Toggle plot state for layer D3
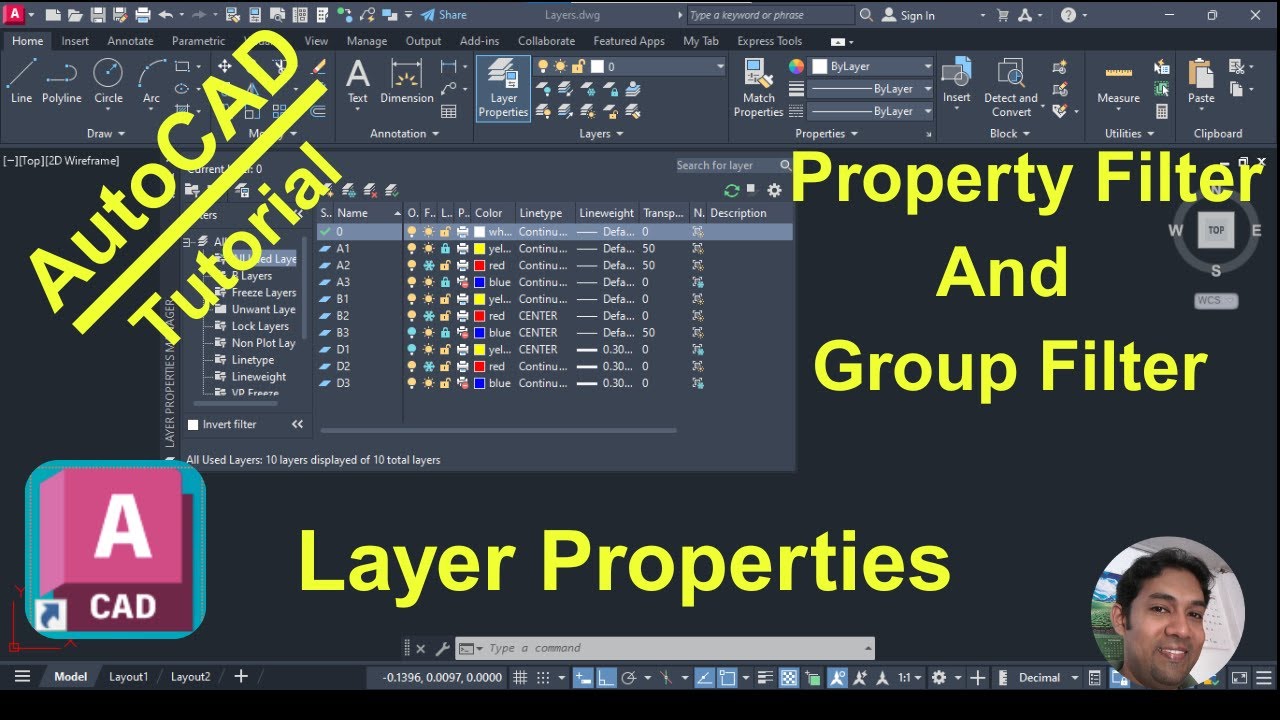The image size is (1280, 720). point(463,383)
